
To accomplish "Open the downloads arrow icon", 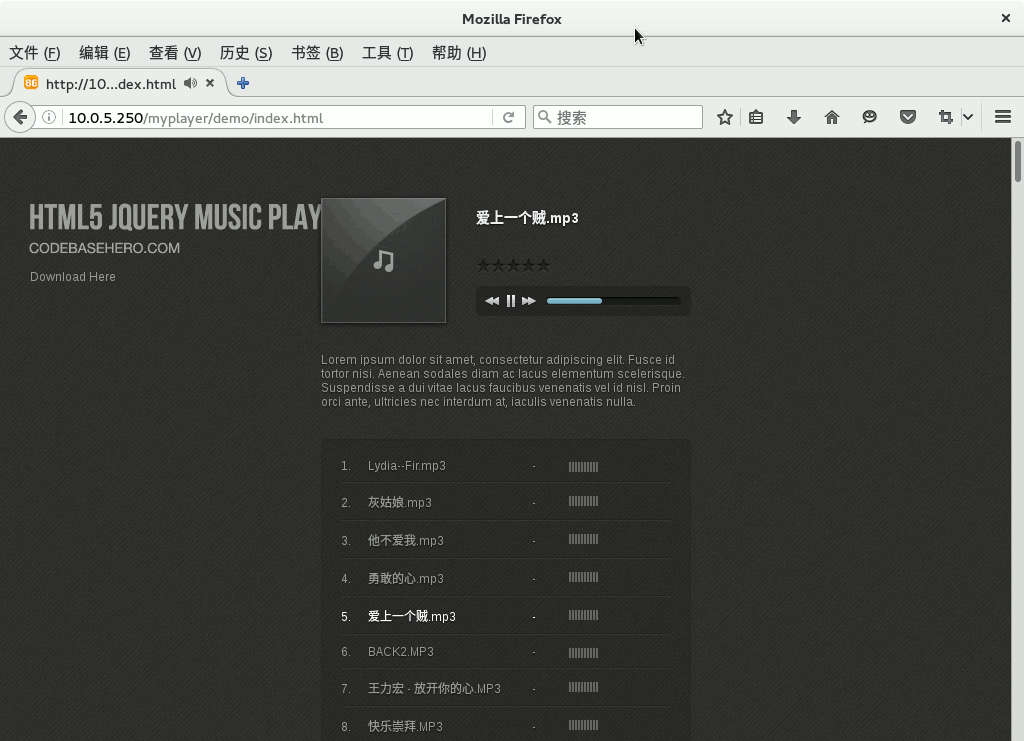I will click(794, 118).
